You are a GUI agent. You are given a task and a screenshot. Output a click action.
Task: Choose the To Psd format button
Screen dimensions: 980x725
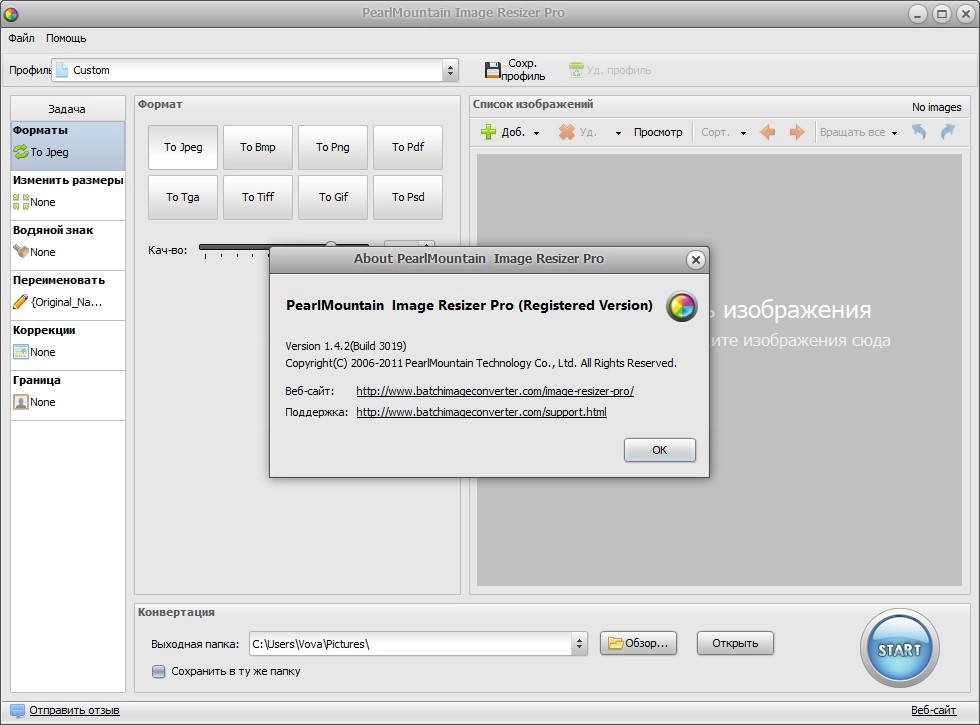tap(408, 198)
